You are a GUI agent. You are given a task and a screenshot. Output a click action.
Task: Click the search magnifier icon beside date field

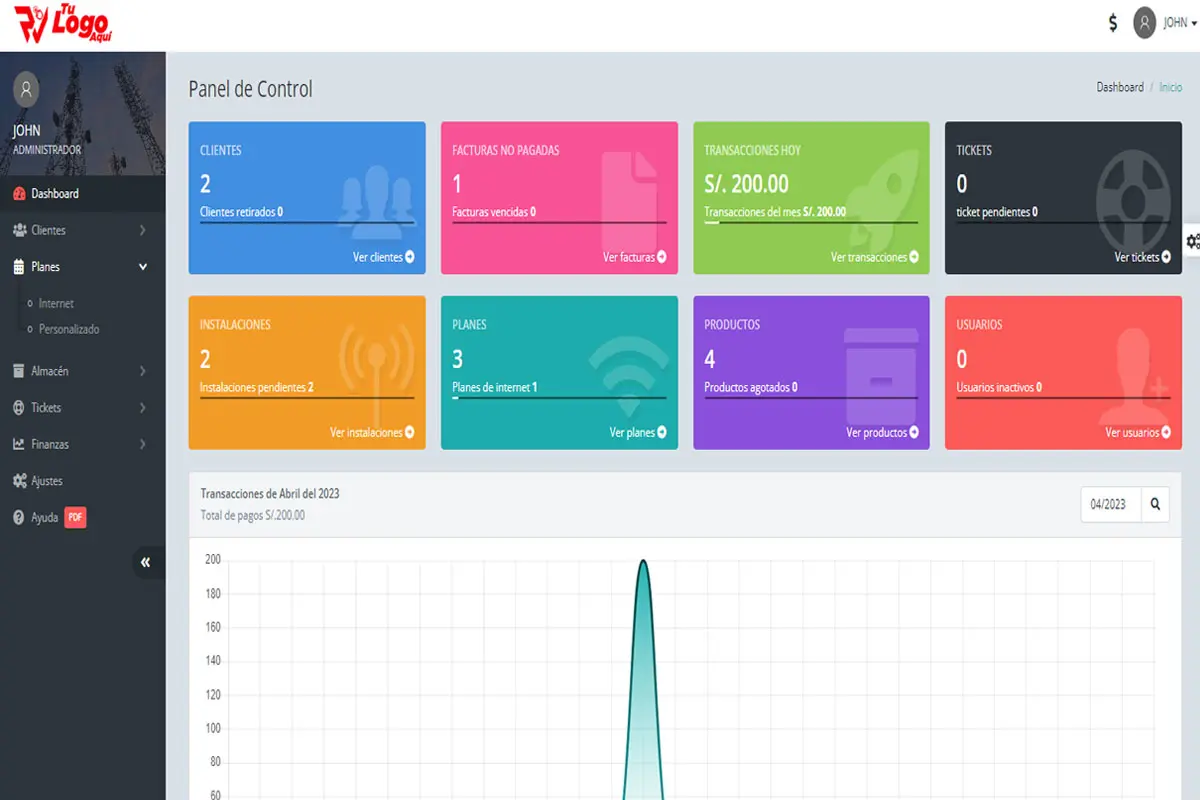pyautogui.click(x=1155, y=505)
